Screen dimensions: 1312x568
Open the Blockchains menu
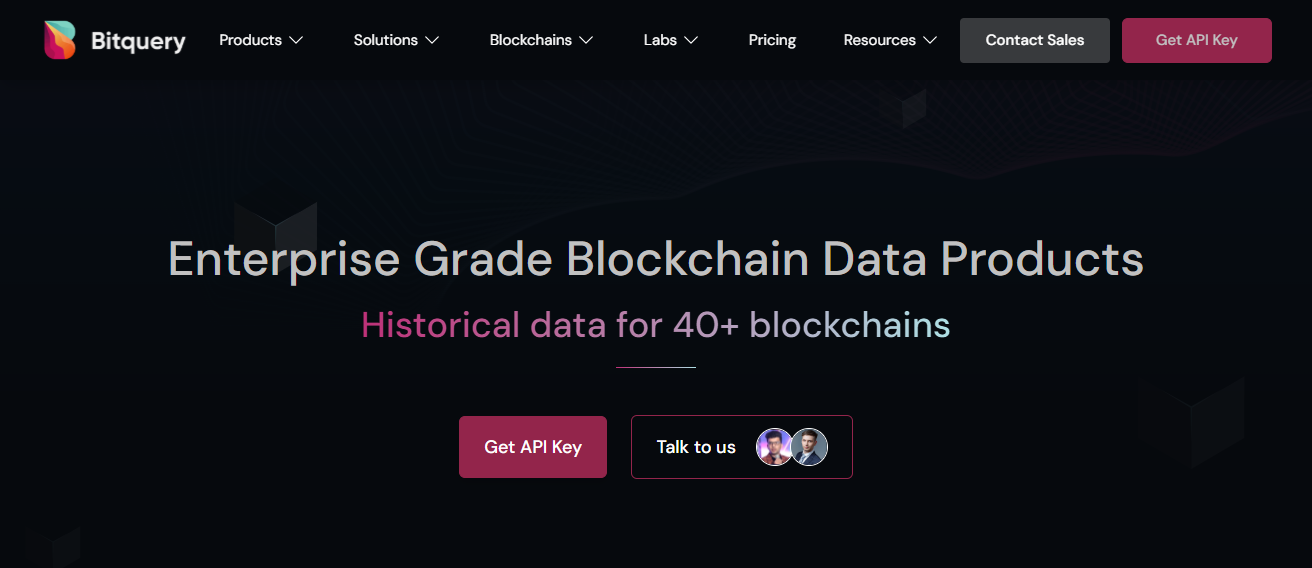(530, 40)
